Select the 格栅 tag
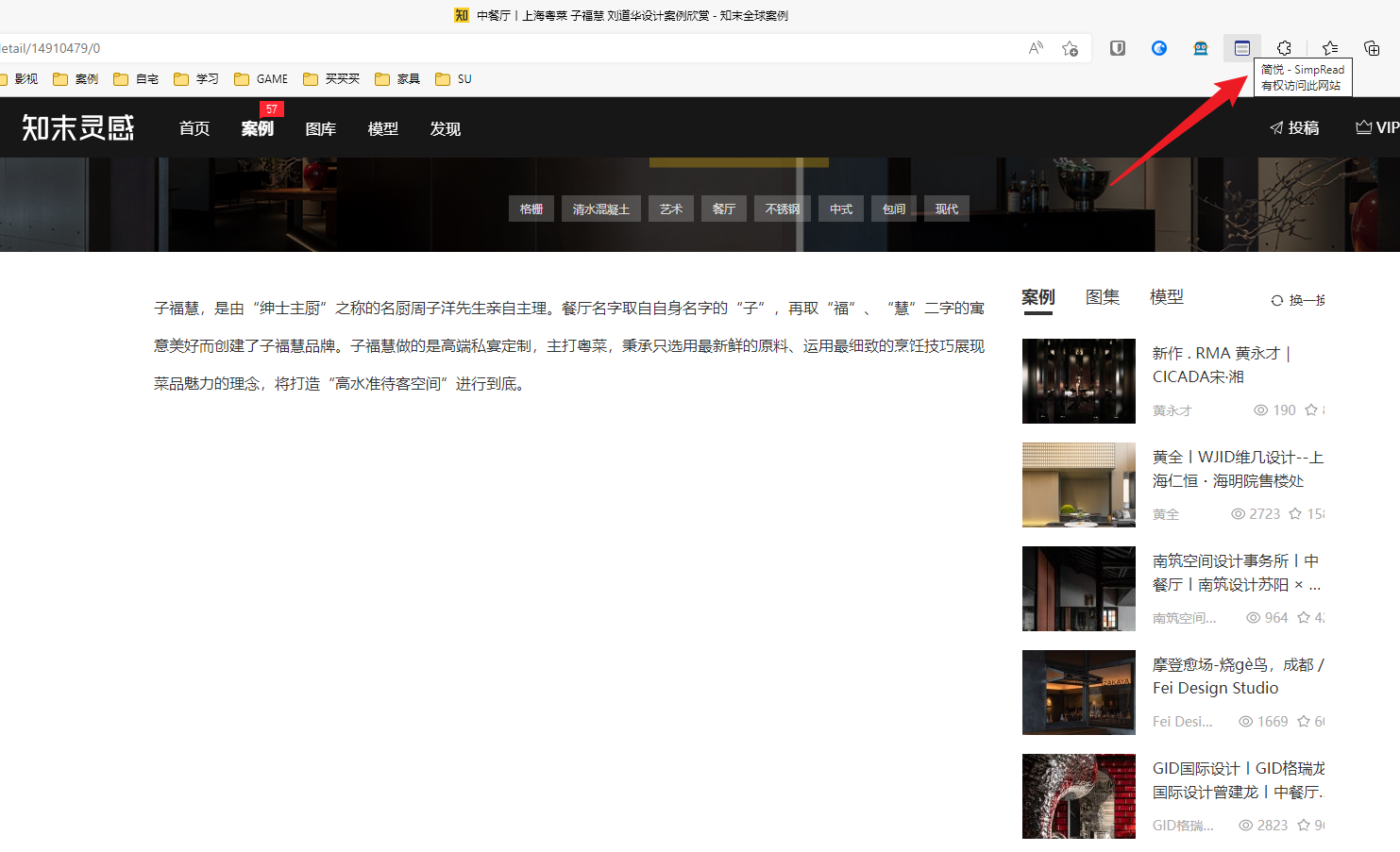This screenshot has width=1400, height=852. click(x=531, y=209)
